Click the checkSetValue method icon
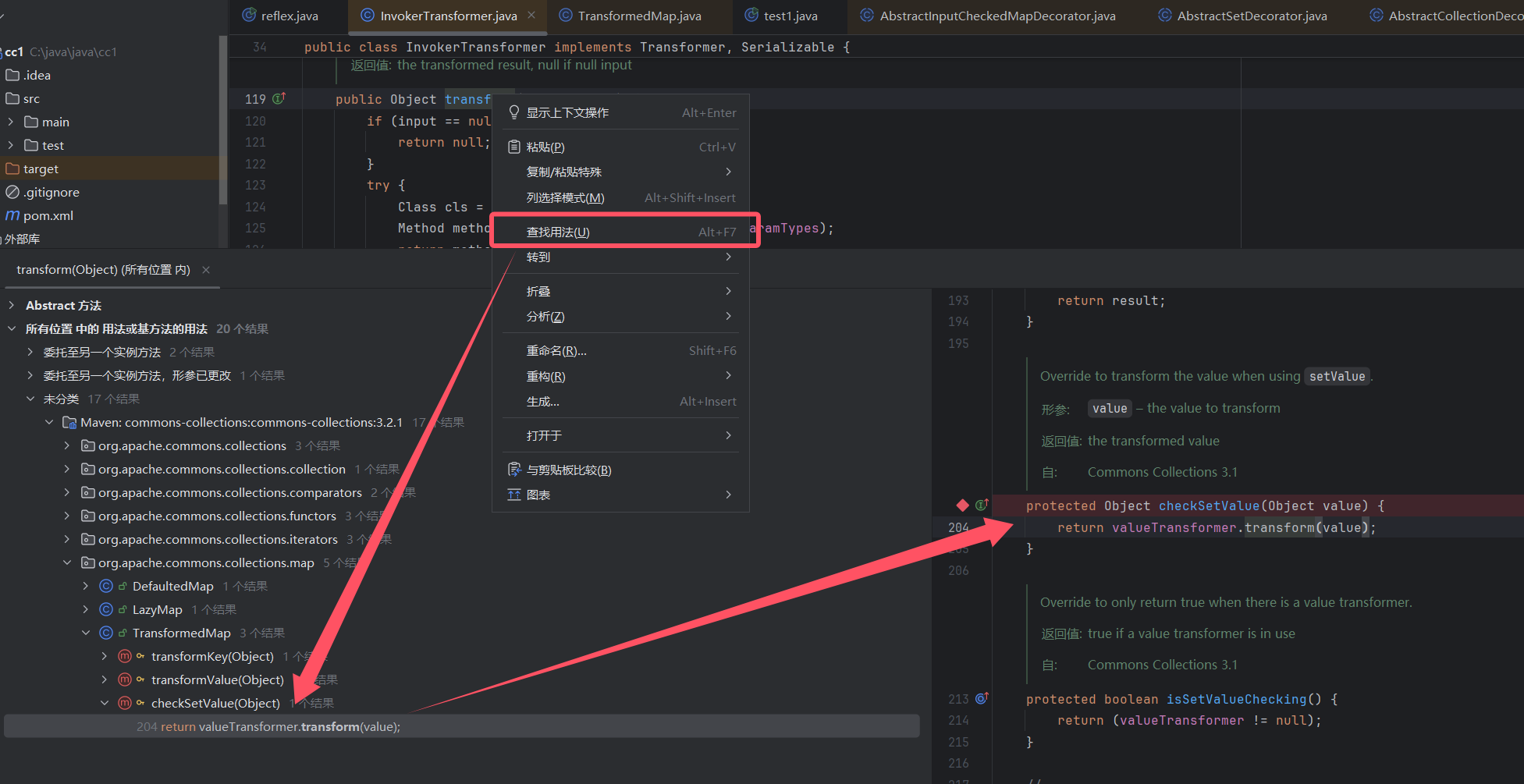Viewport: 1524px width, 784px height. coord(125,703)
